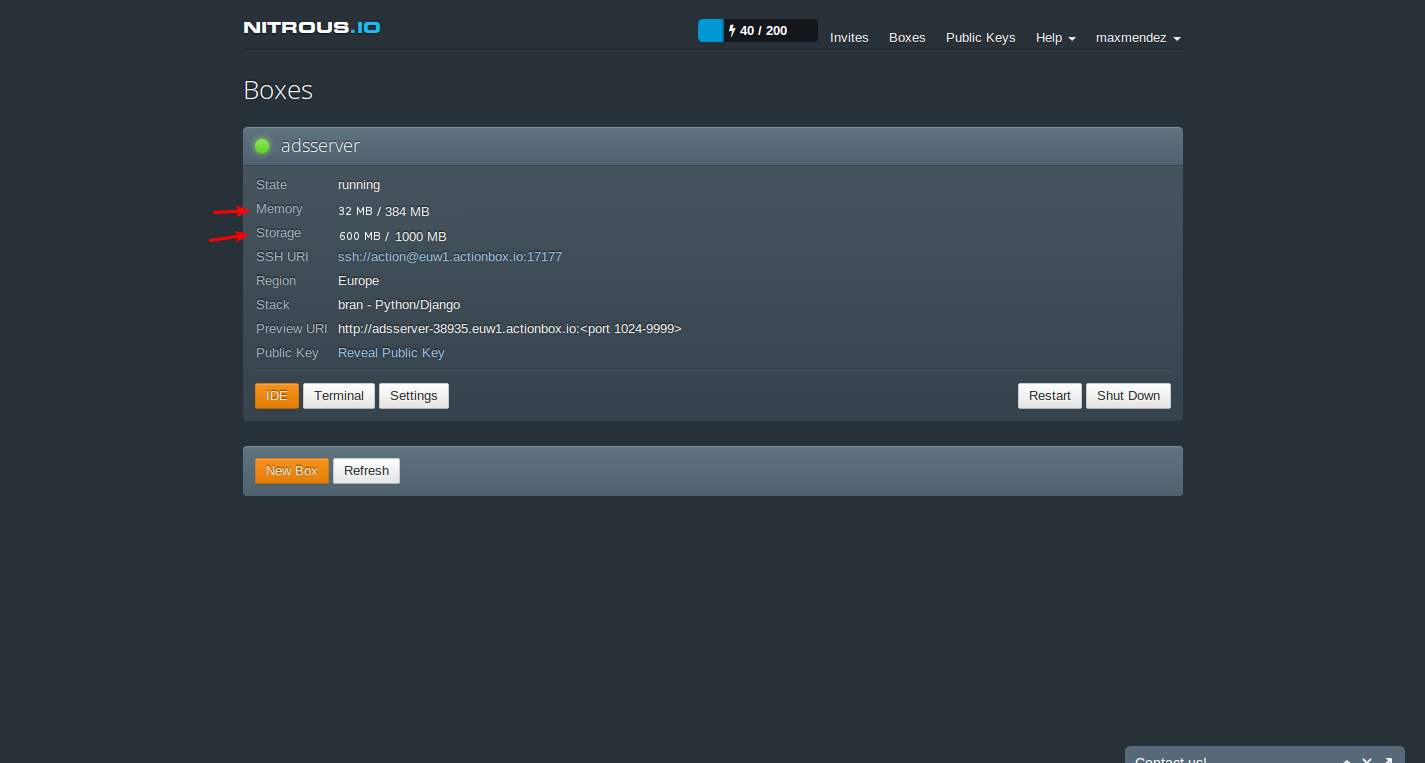Image resolution: width=1425 pixels, height=763 pixels.
Task: Shut Down the adsserver box
Action: click(x=1128, y=396)
